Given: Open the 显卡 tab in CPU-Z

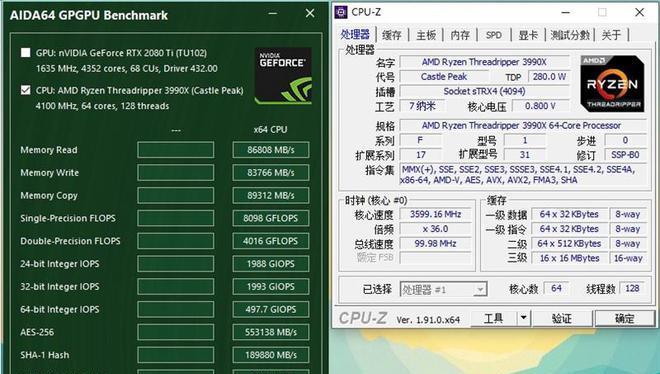Looking at the screenshot, I should pyautogui.click(x=528, y=35).
